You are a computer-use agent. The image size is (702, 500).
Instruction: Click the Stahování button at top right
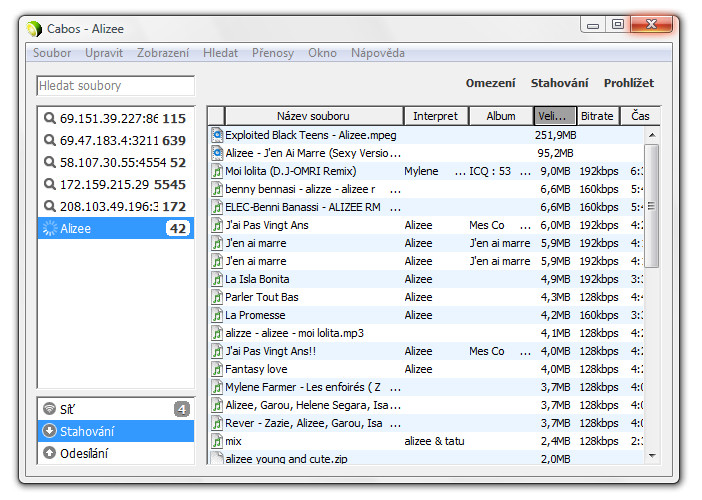(560, 83)
